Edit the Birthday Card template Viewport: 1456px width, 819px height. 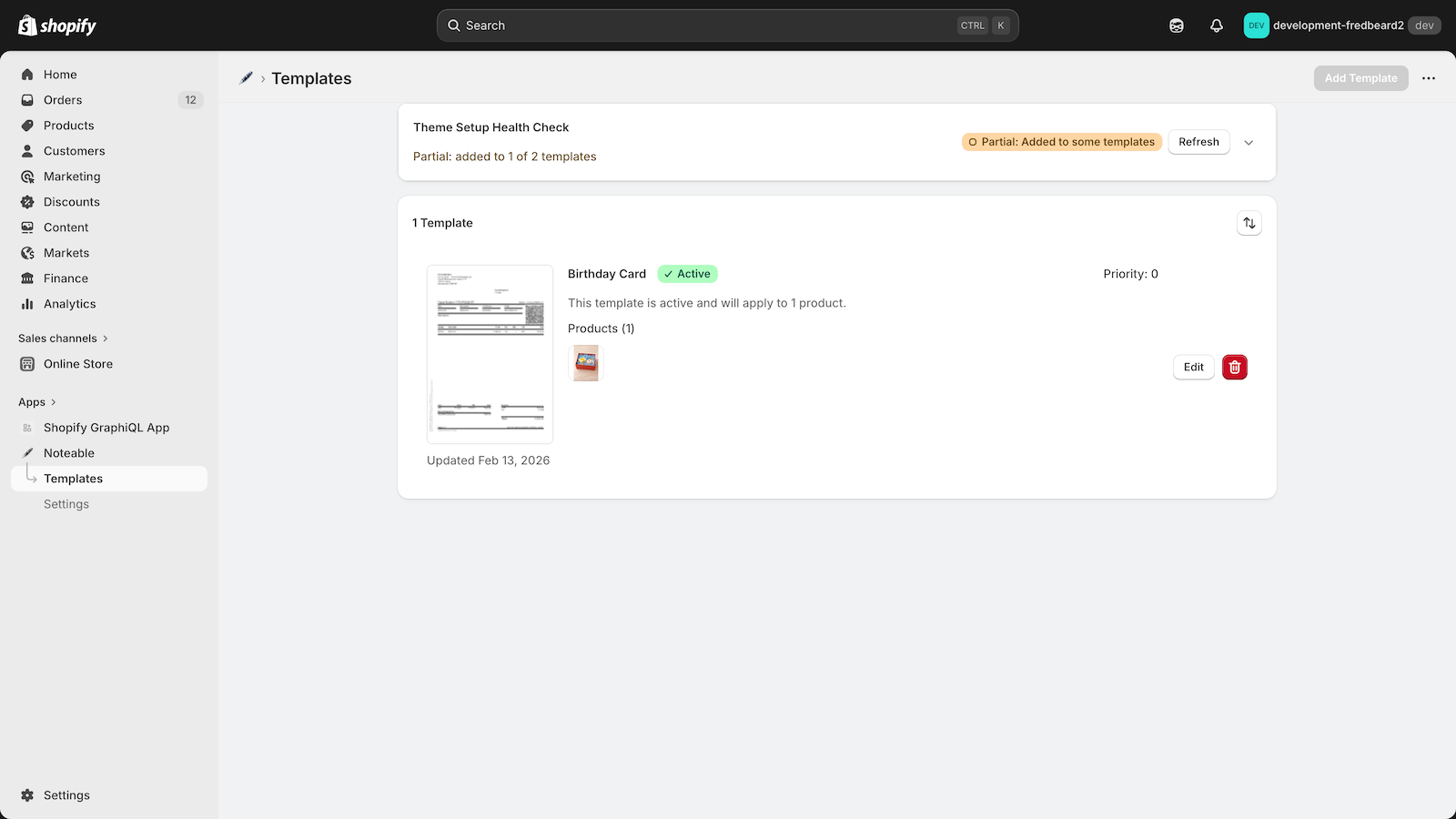[x=1193, y=367]
